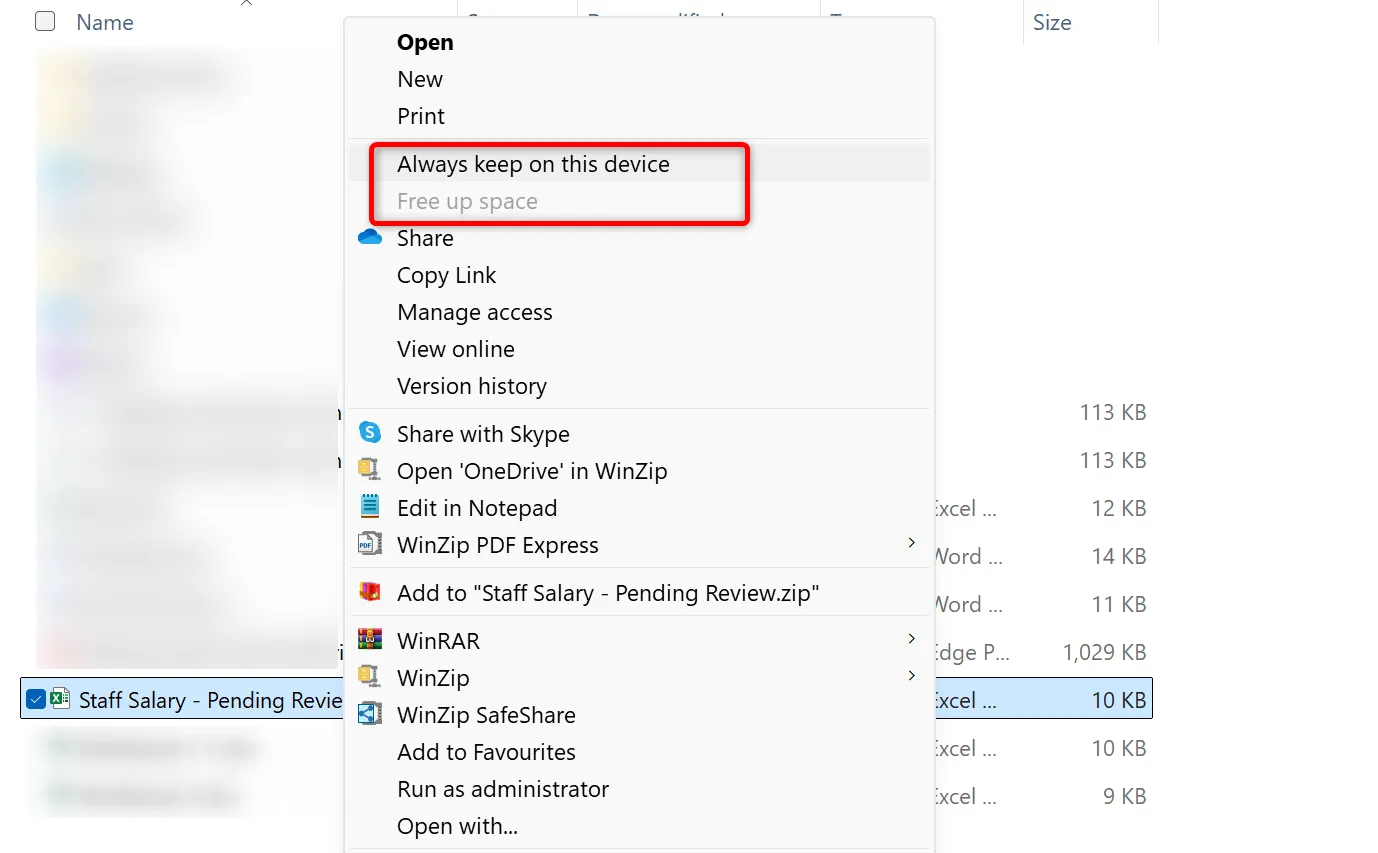Click Manage access
Viewport: 1378px width, 853px height.
(x=474, y=311)
